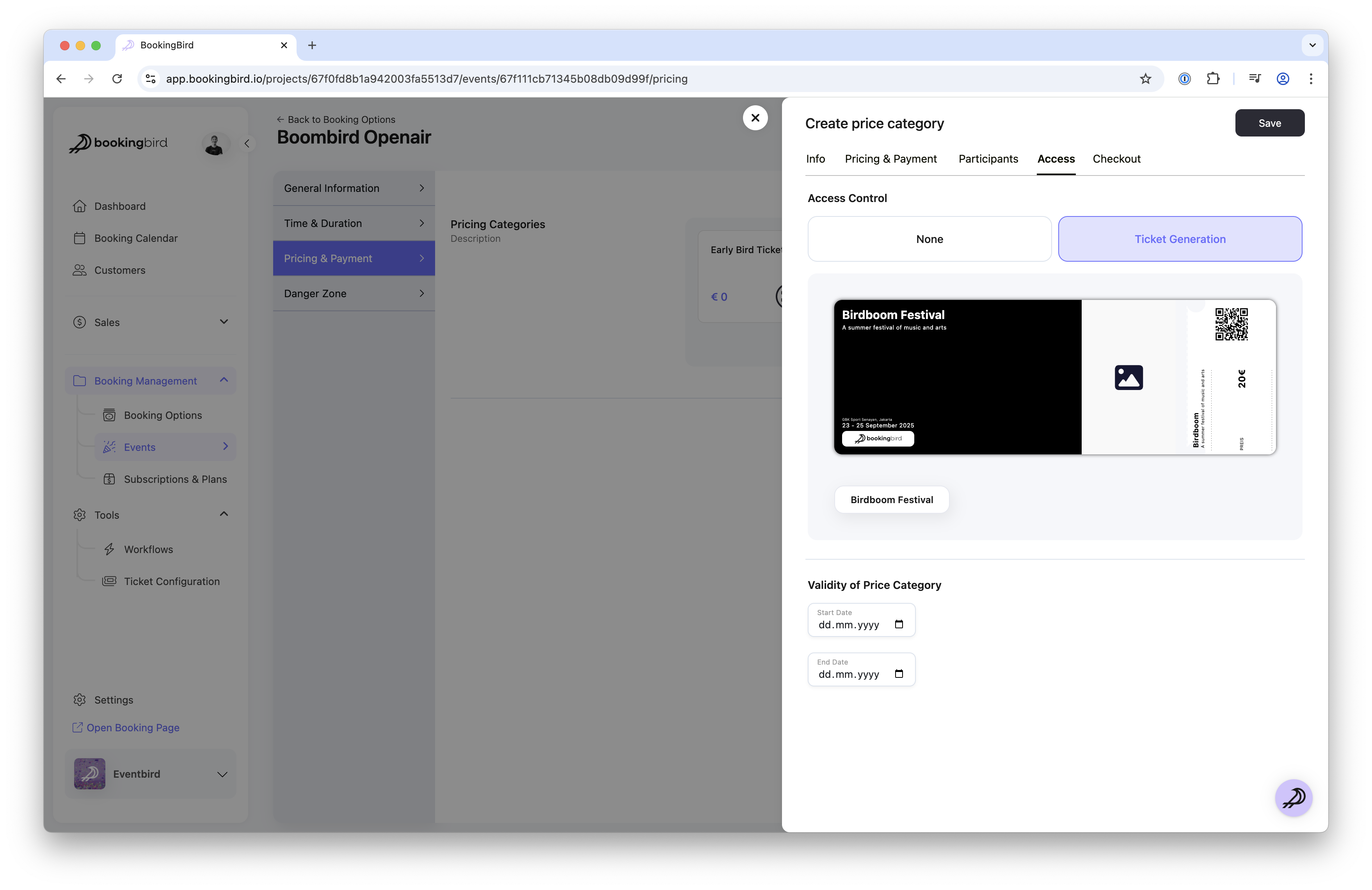Follow the Open Booking Page link

click(133, 727)
